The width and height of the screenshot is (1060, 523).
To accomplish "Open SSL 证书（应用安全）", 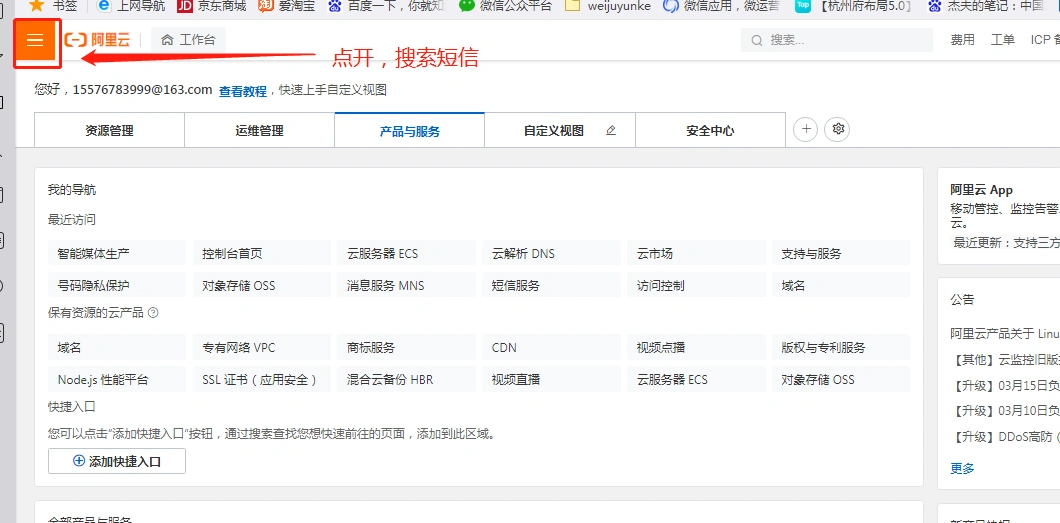I will (262, 379).
